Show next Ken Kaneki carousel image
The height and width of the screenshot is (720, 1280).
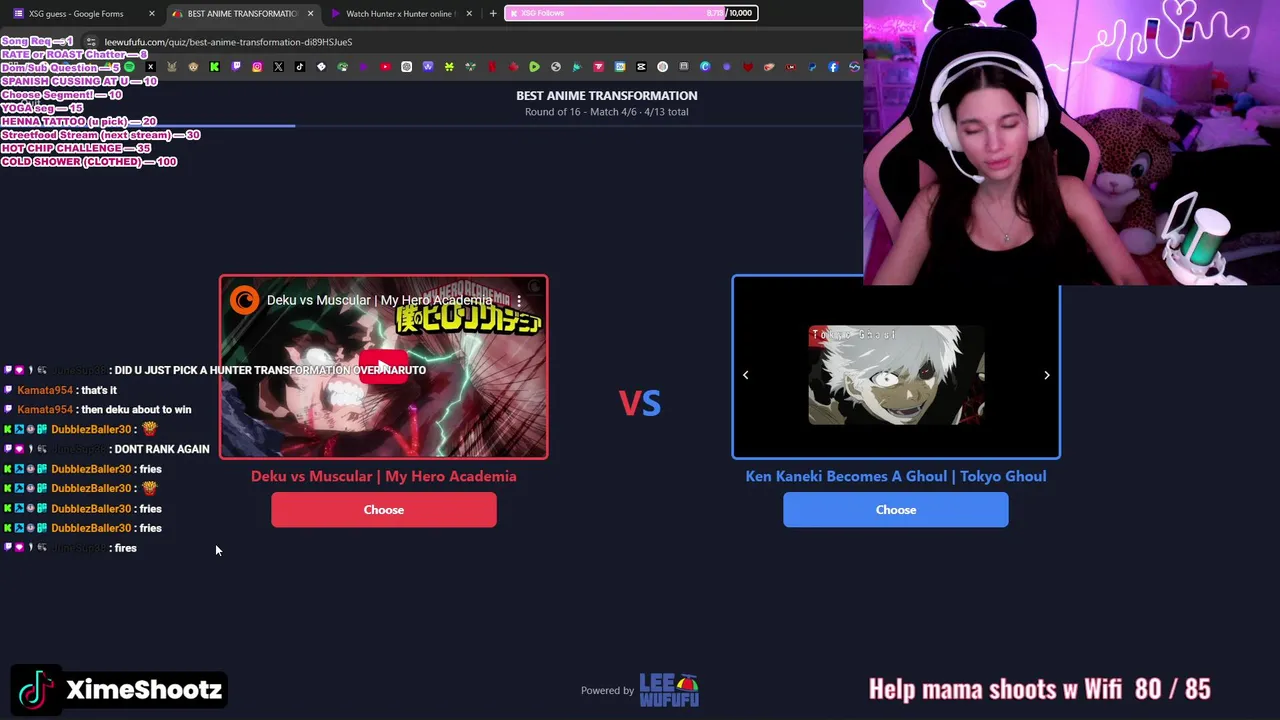[x=1047, y=375]
